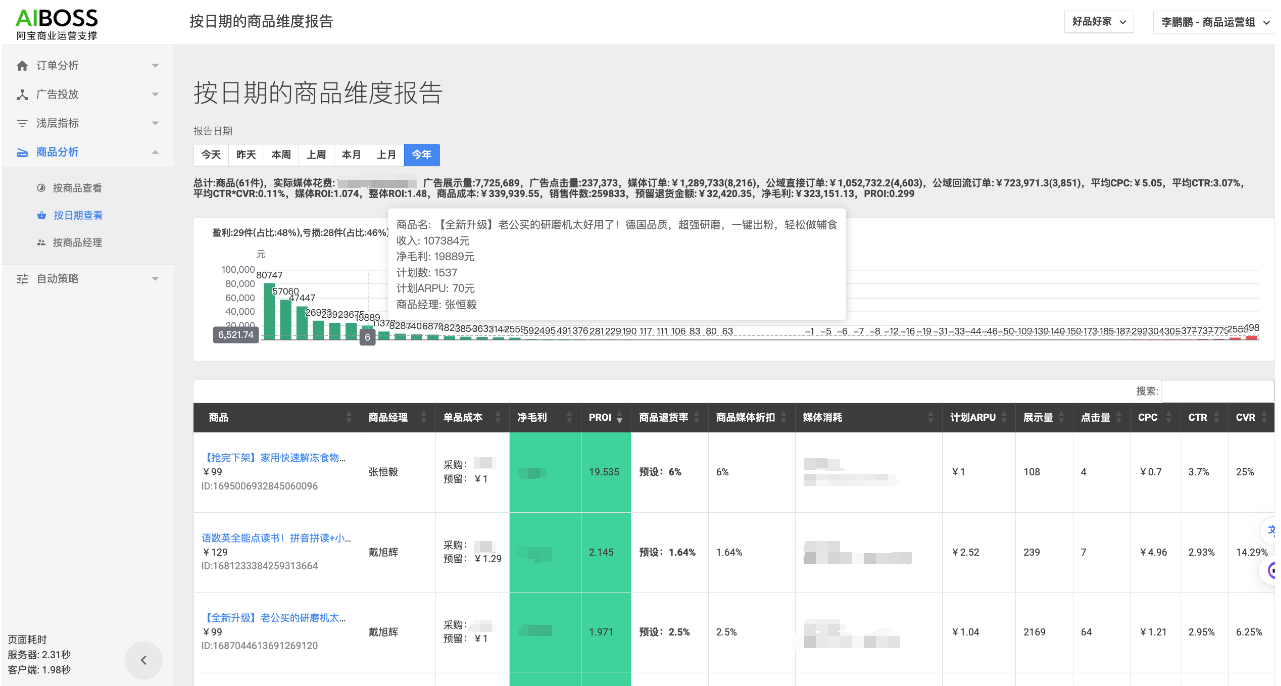Image resolution: width=1281 pixels, height=686 pixels.
Task: Select the 本月 date range option
Action: [x=351, y=155]
